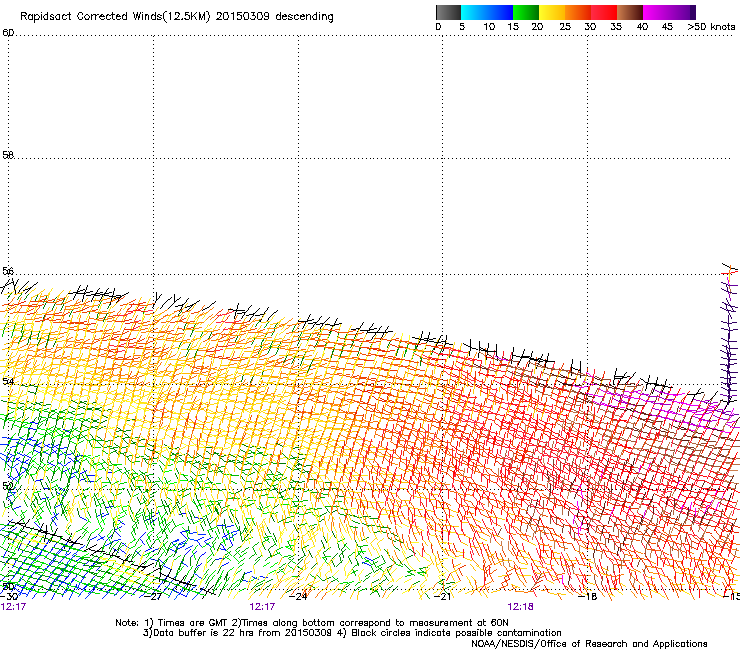
Task: Click the orange 25-30 knots color swatch
Action: point(578,12)
